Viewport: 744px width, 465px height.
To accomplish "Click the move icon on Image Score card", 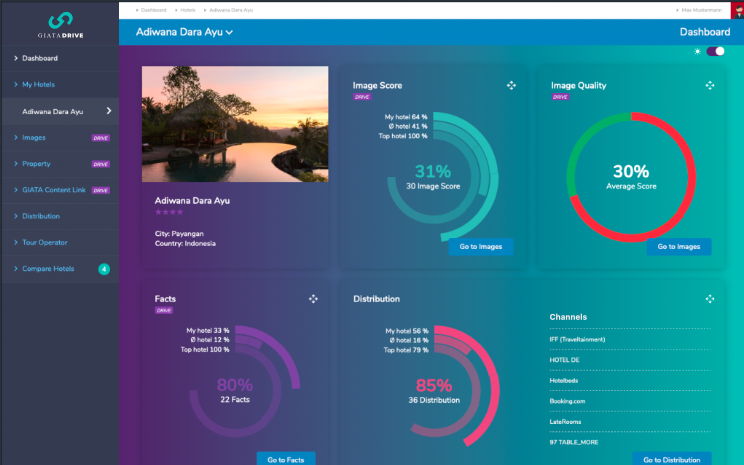I will 511,86.
